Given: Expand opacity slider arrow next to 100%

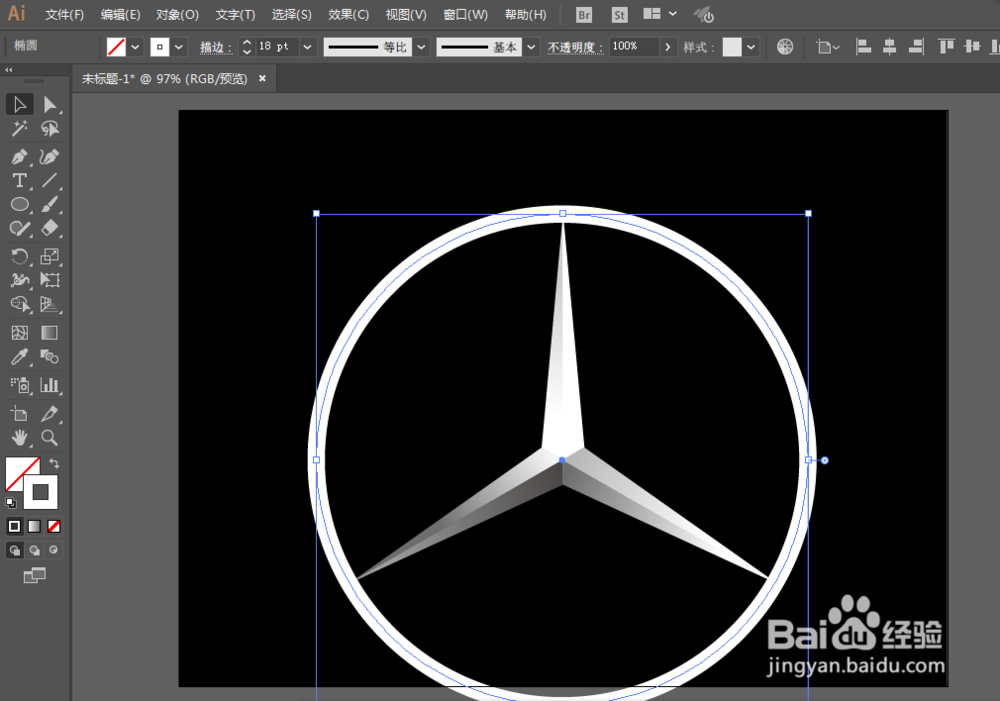Looking at the screenshot, I should [668, 47].
